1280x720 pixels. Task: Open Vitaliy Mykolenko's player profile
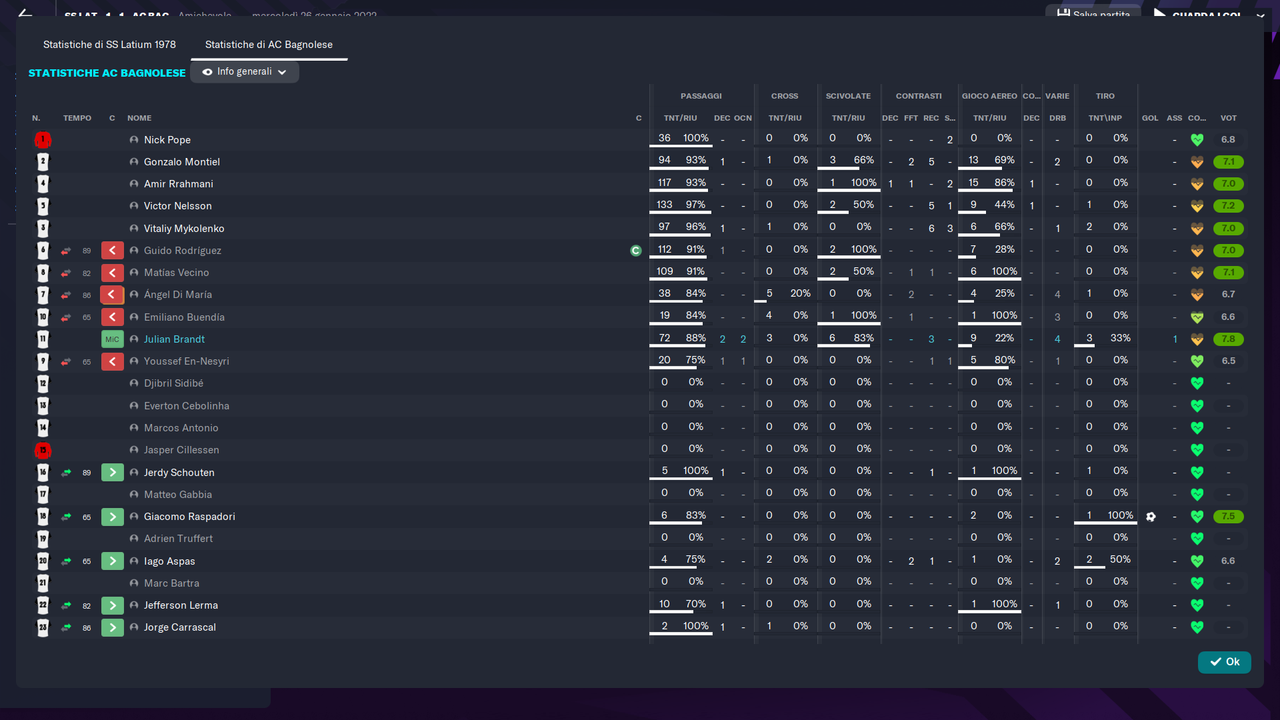tap(184, 228)
